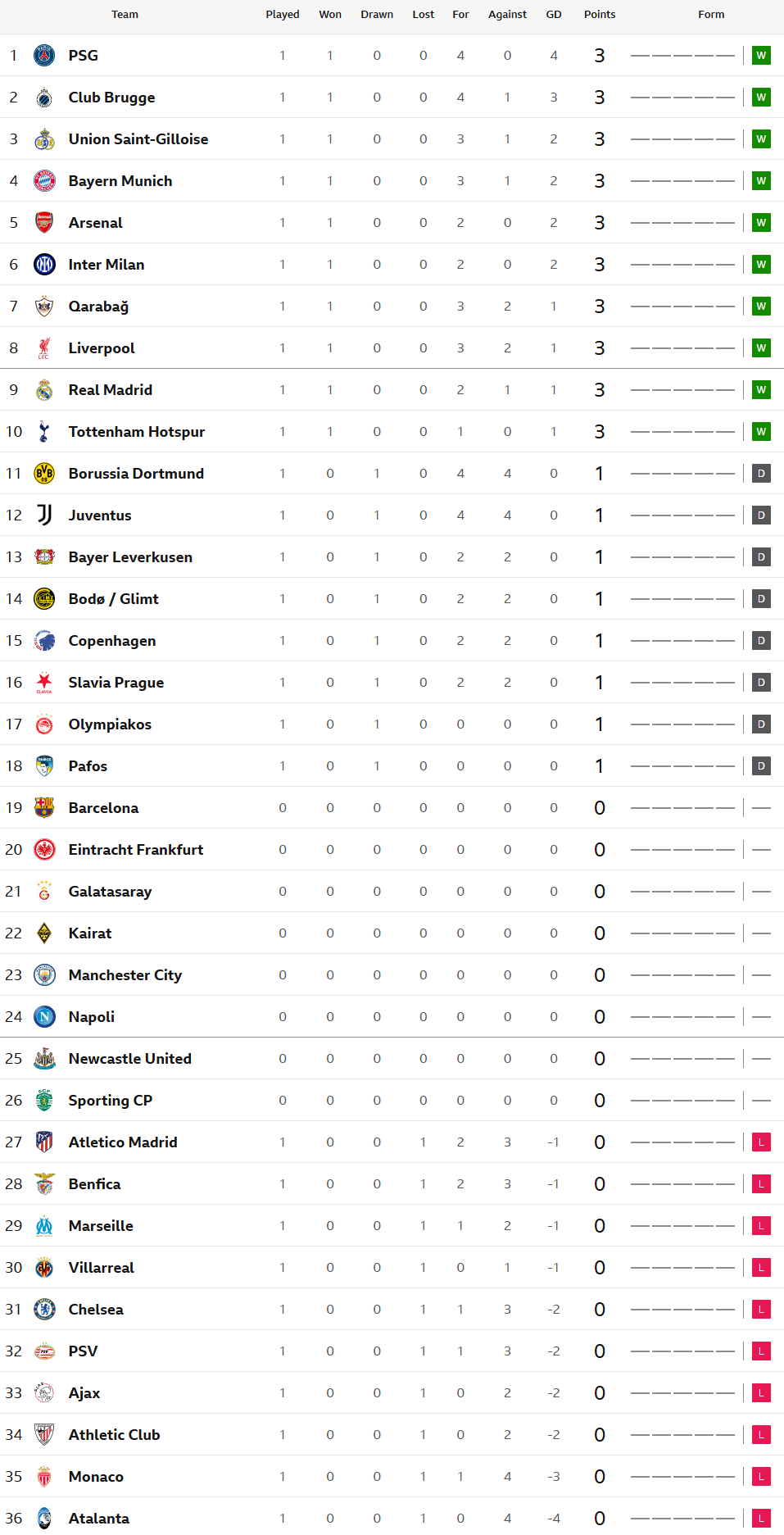Click the Juventus J logo icon
This screenshot has width=784, height=1535.
pos(44,515)
